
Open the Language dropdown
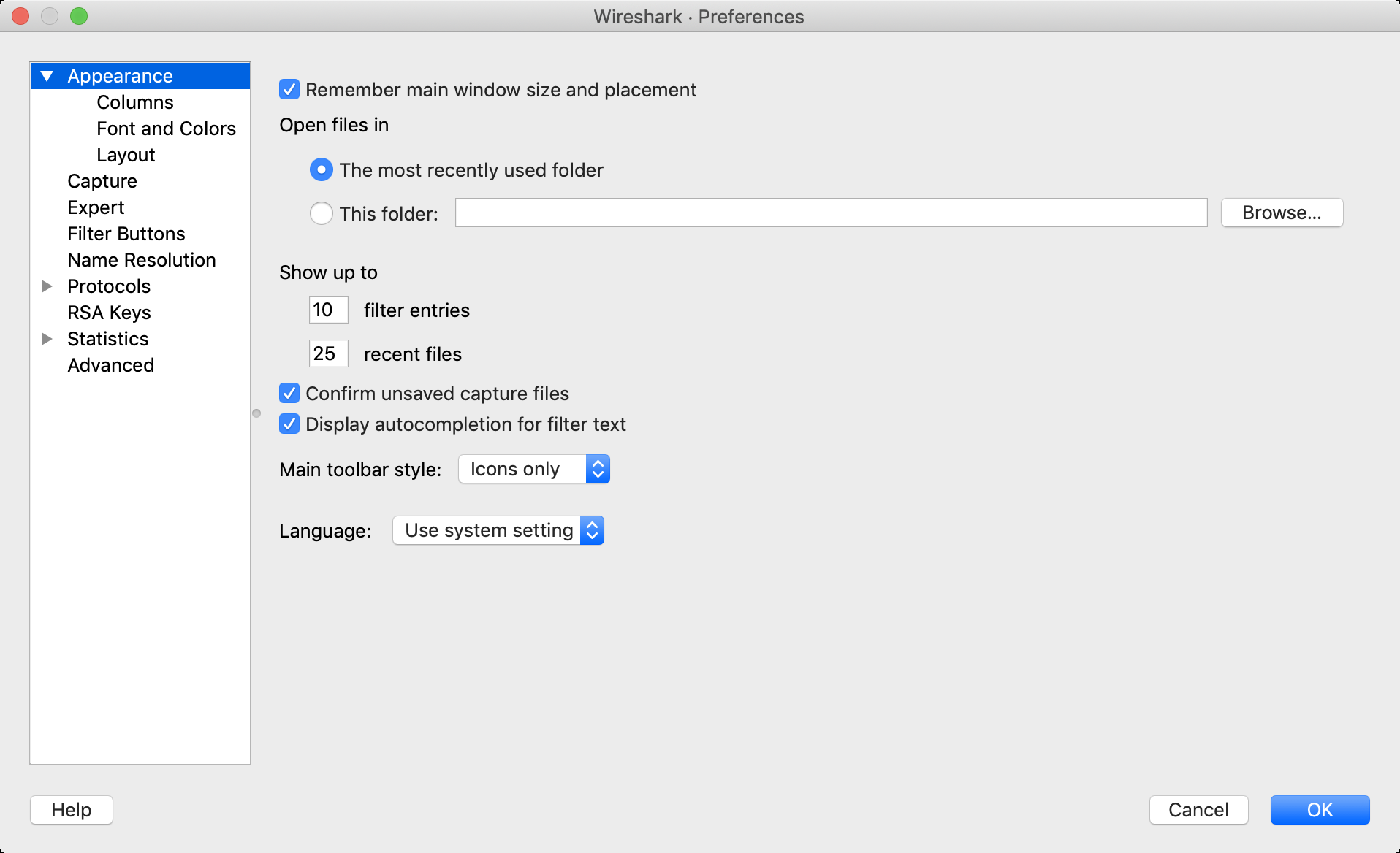point(498,530)
